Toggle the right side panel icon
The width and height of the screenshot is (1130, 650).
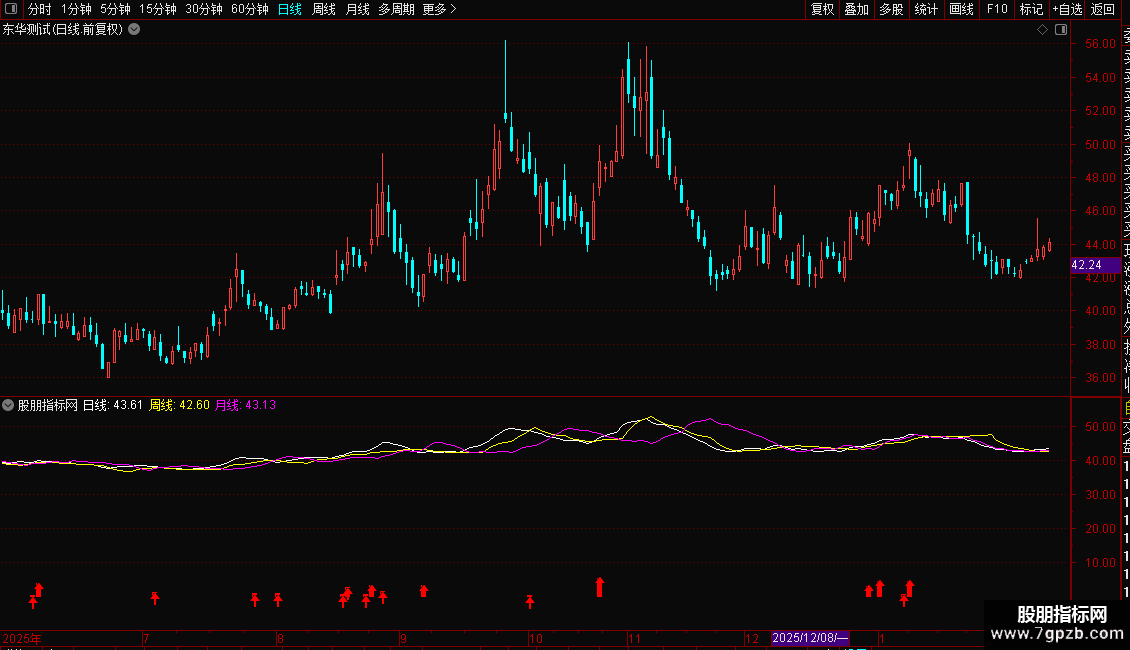pyautogui.click(x=1061, y=30)
